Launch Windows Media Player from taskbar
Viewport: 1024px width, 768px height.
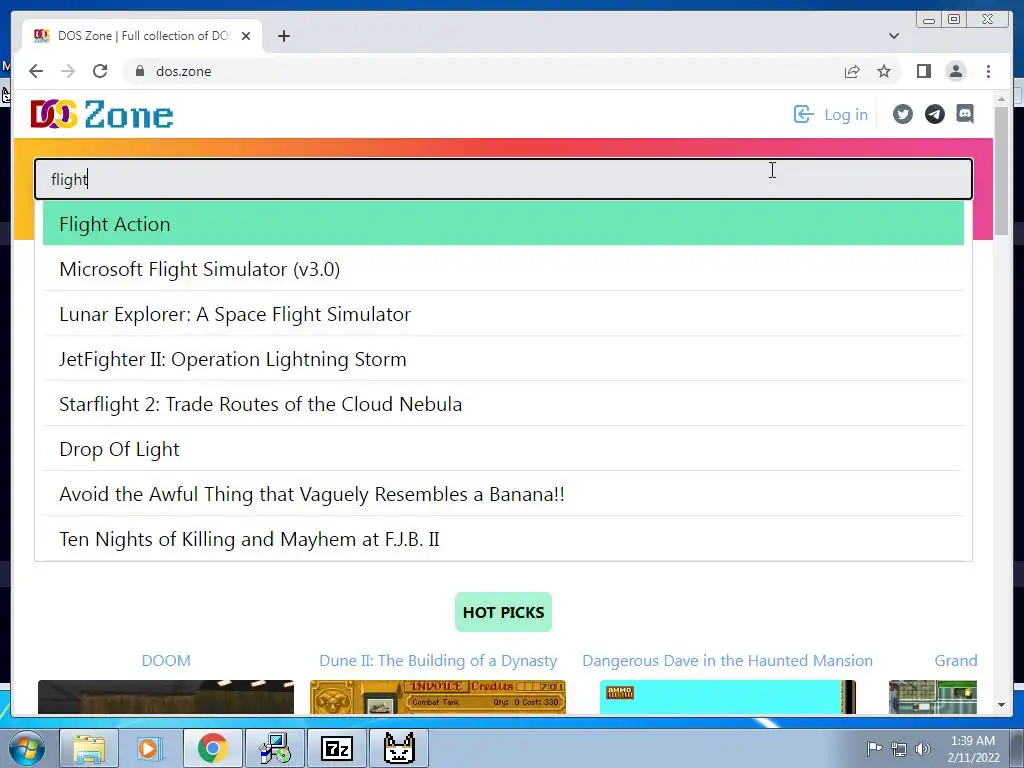pyautogui.click(x=149, y=748)
